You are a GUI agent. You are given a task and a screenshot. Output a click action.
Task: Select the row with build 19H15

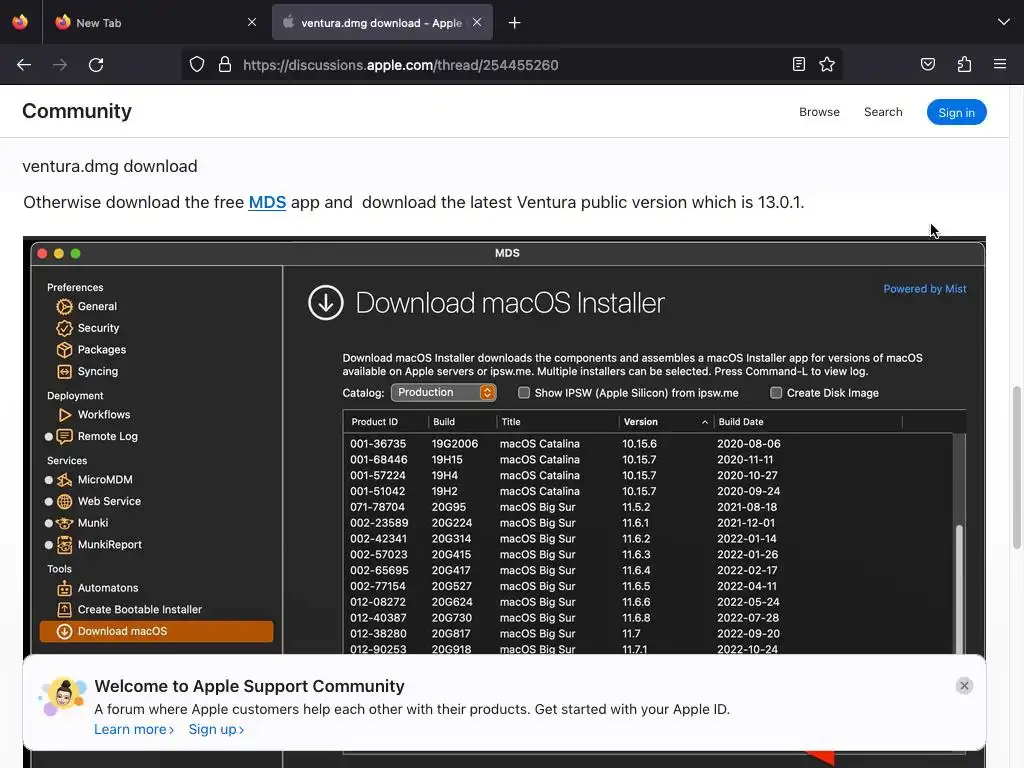[650, 460]
